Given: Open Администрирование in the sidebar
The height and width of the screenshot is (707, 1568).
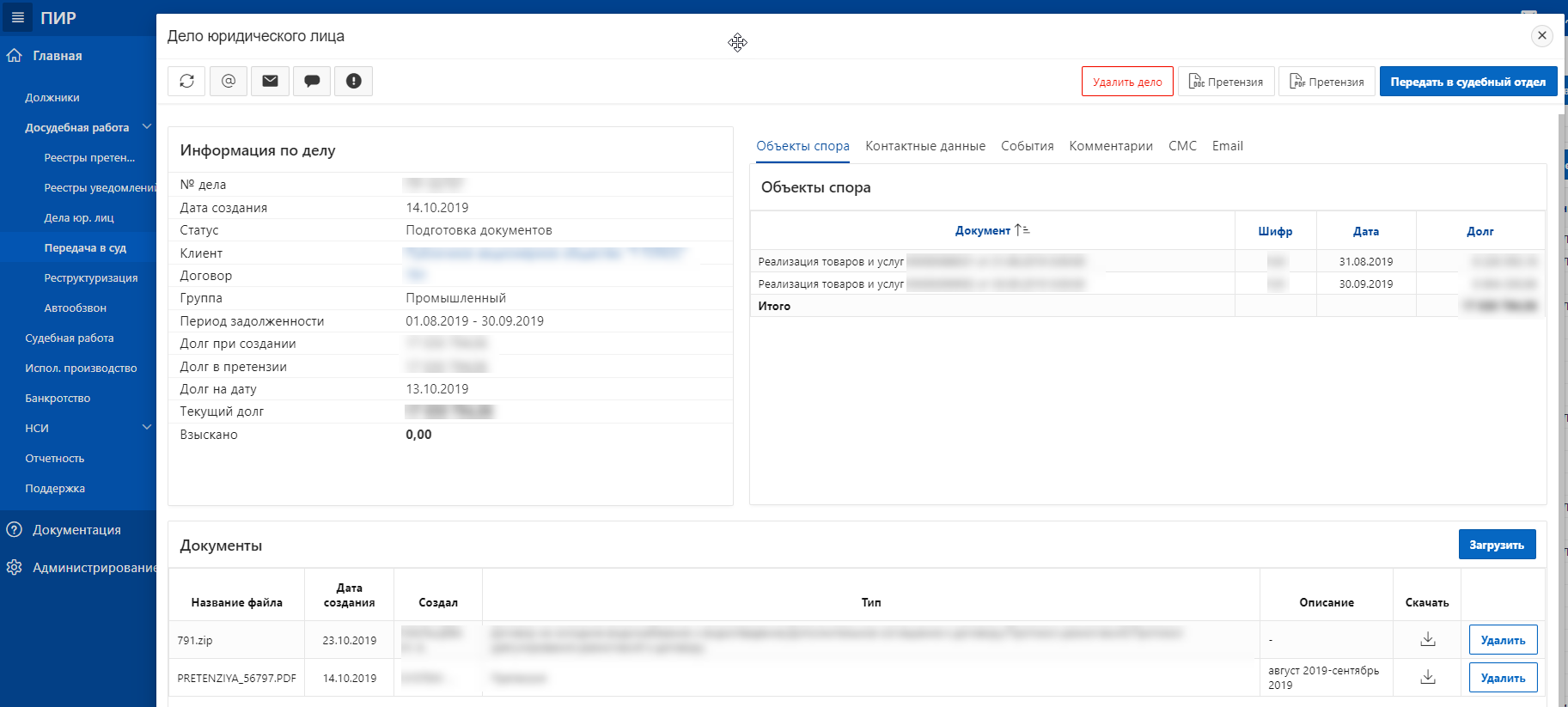Looking at the screenshot, I should pyautogui.click(x=95, y=568).
